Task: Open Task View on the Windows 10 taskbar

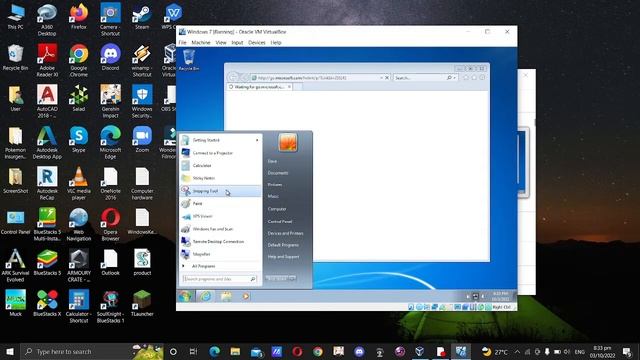Action: point(193,351)
